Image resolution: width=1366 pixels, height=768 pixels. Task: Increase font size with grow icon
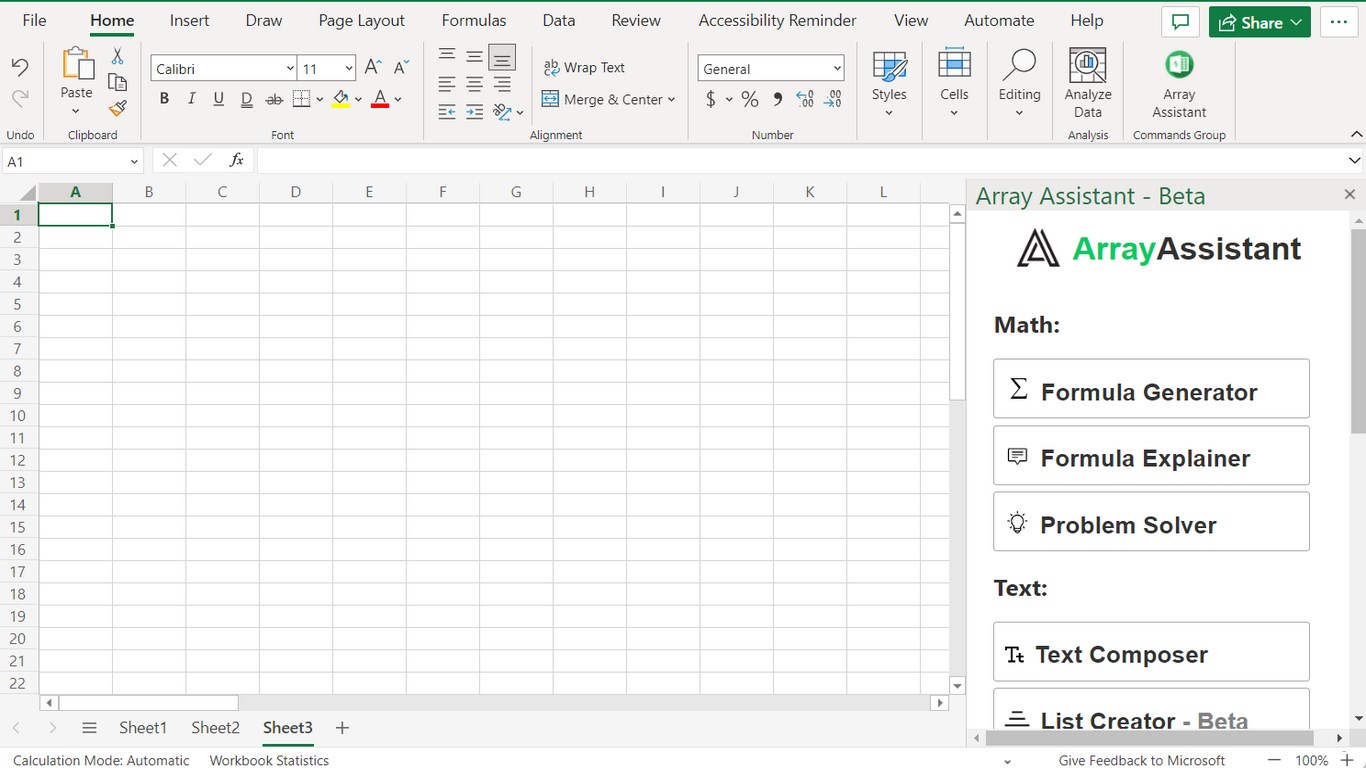pos(373,68)
